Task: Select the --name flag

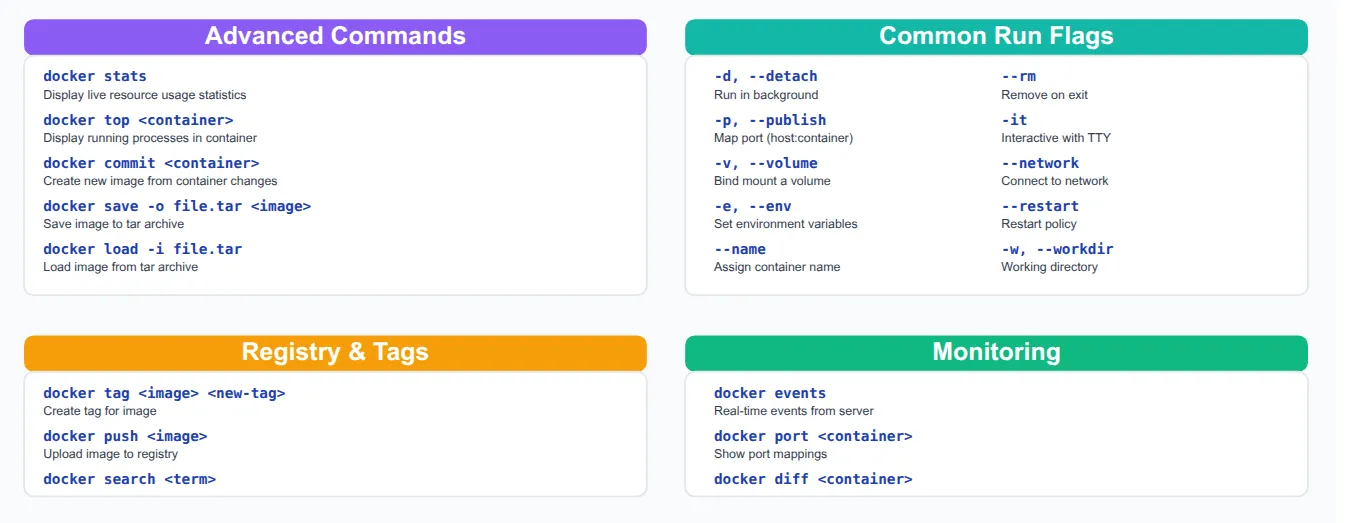Action: (739, 249)
